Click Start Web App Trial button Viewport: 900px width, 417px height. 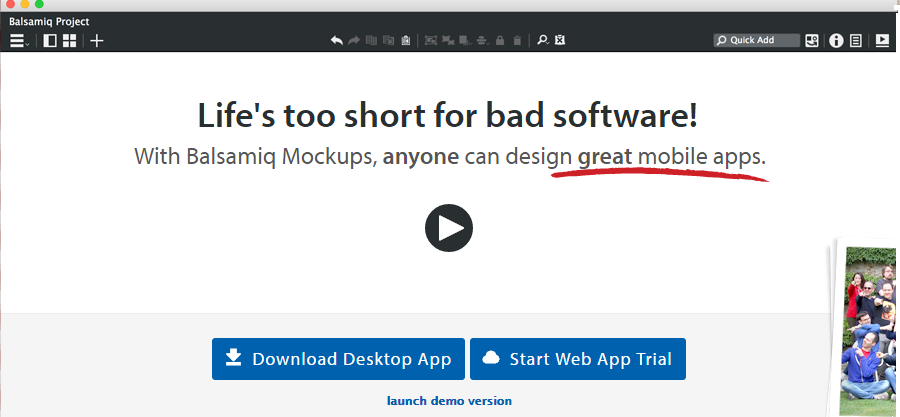pyautogui.click(x=578, y=359)
